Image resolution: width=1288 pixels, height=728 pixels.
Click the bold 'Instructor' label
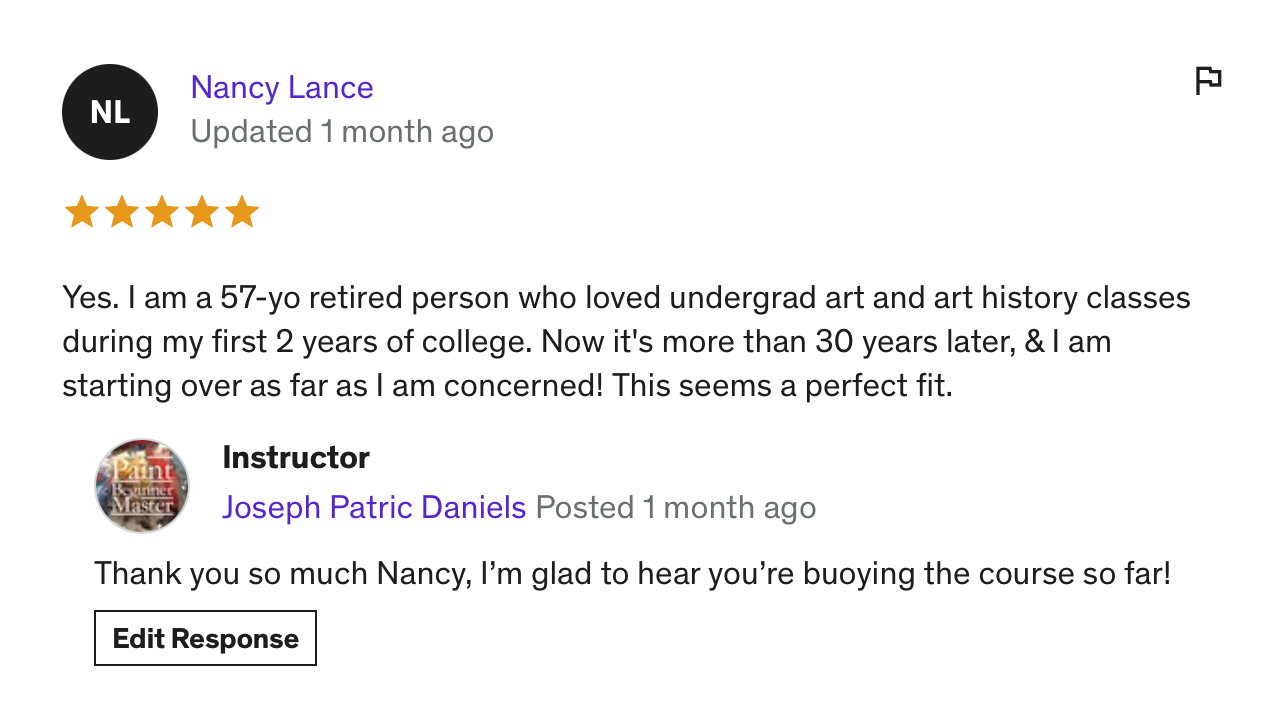tap(296, 458)
